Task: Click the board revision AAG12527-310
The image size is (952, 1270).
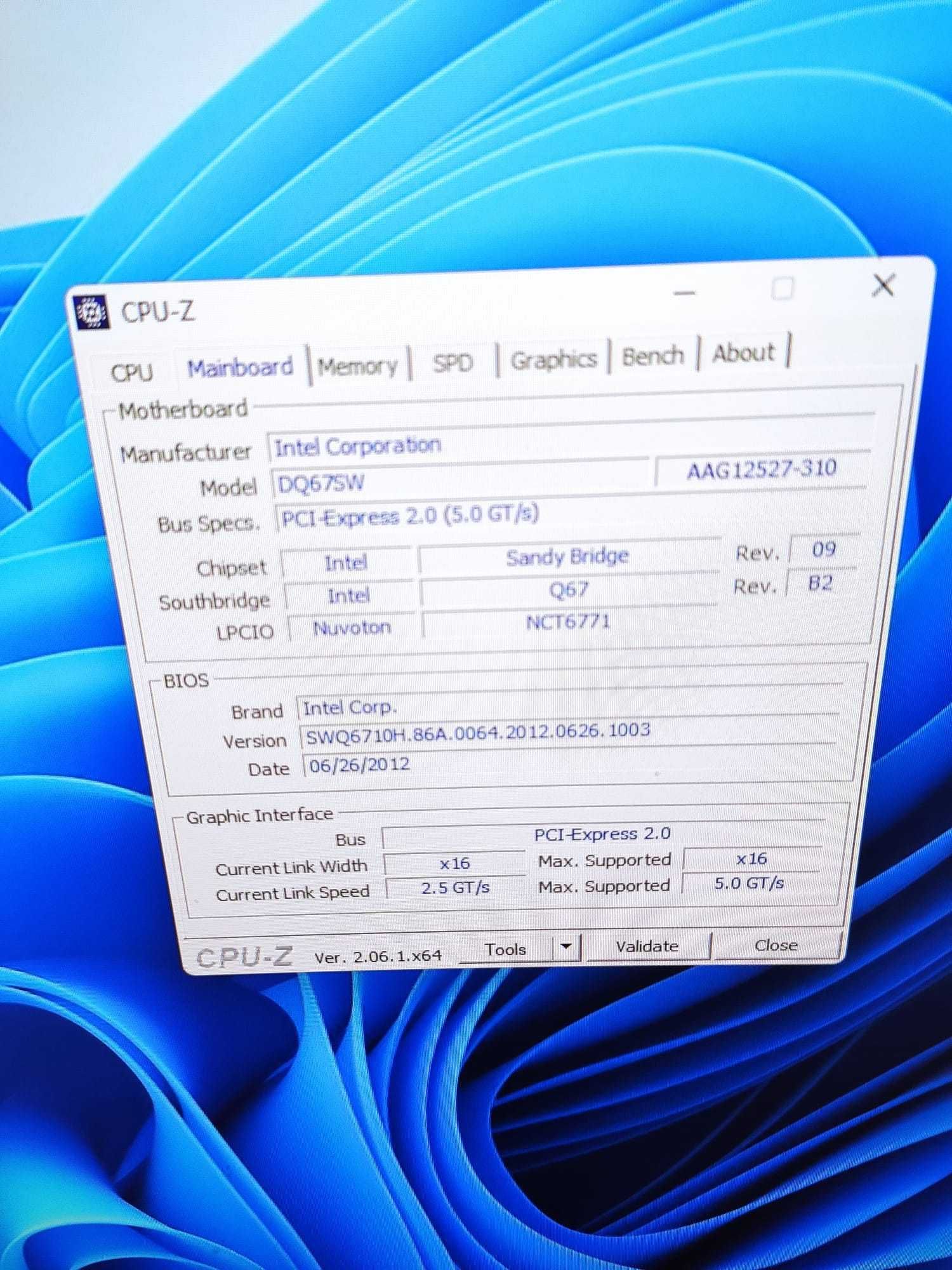Action: click(x=762, y=470)
